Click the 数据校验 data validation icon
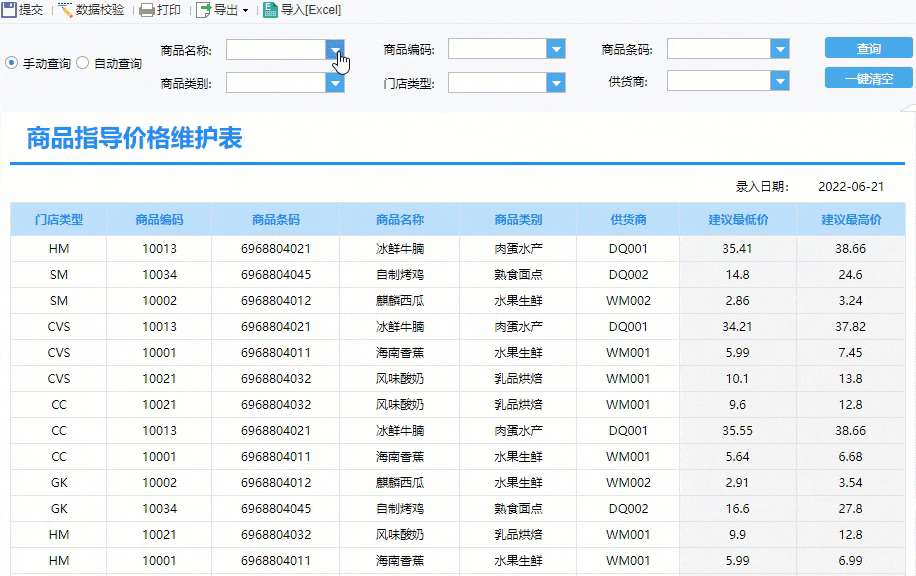 pyautogui.click(x=66, y=10)
